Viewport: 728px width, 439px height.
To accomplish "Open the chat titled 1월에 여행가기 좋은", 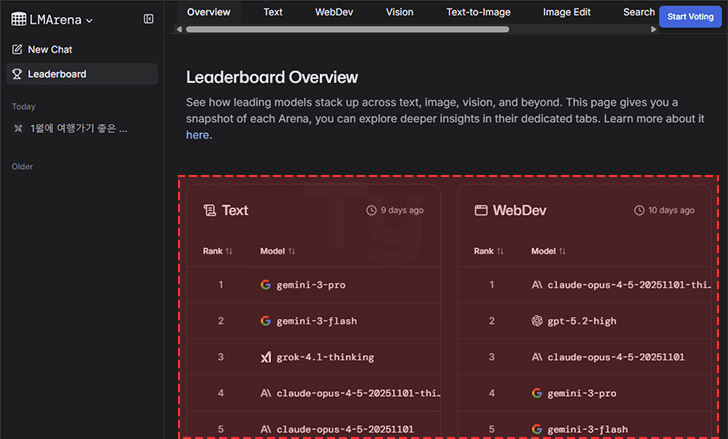I will tap(78, 128).
